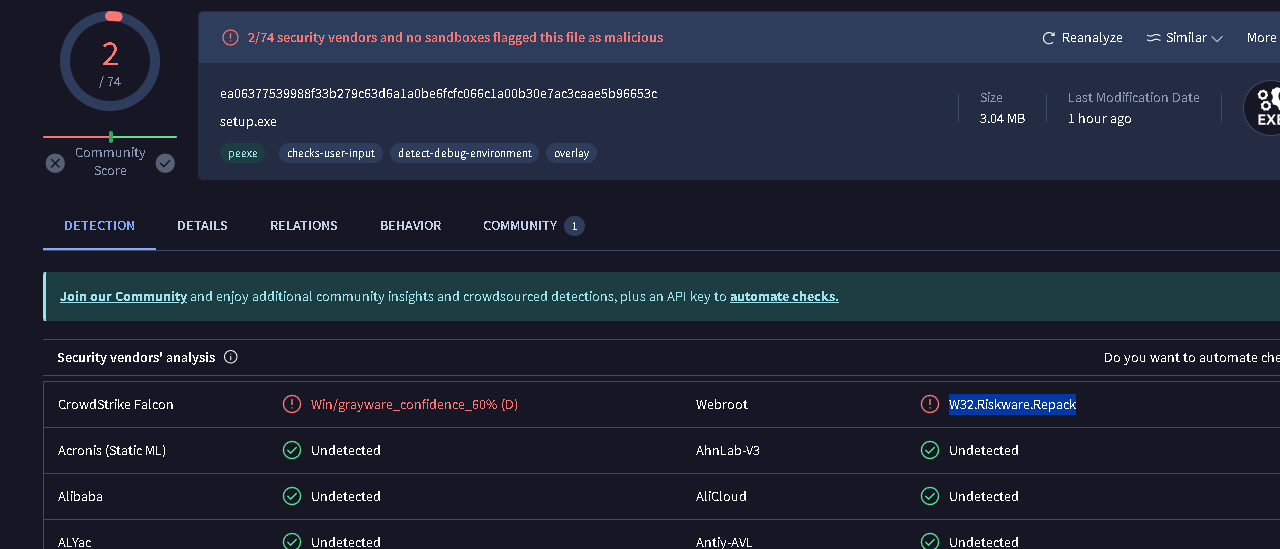This screenshot has height=549, width=1280.
Task: Click the community score checkmark upvote icon
Action: (x=165, y=163)
